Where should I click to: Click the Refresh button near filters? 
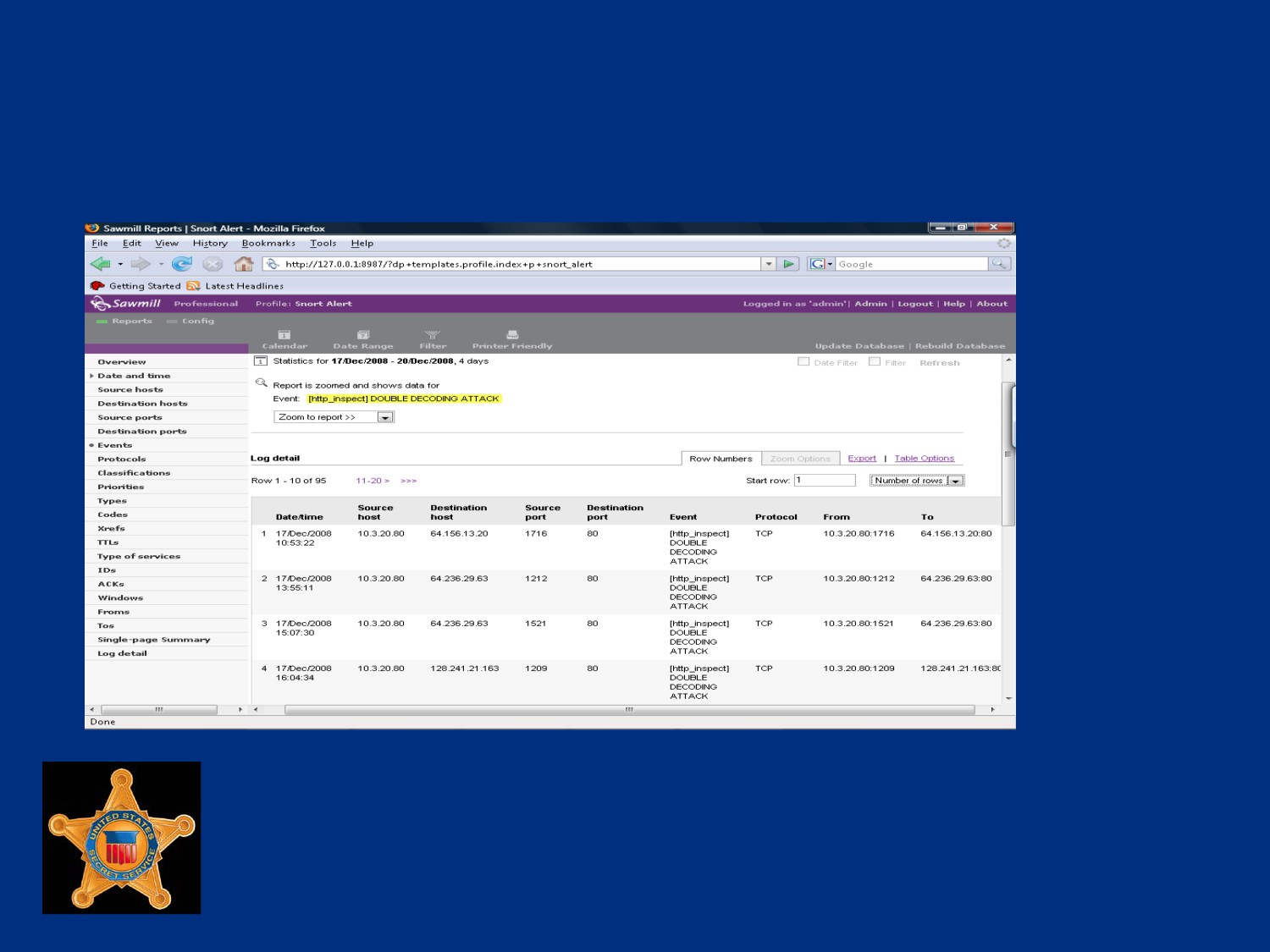point(940,363)
